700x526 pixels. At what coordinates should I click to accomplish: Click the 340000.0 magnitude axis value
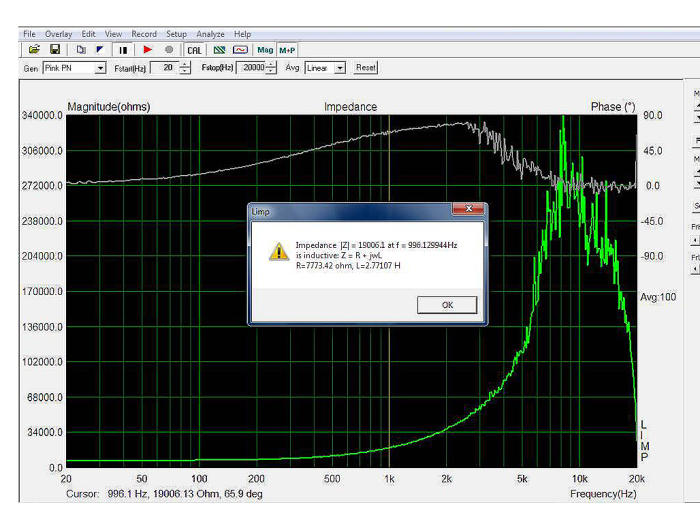[42, 115]
